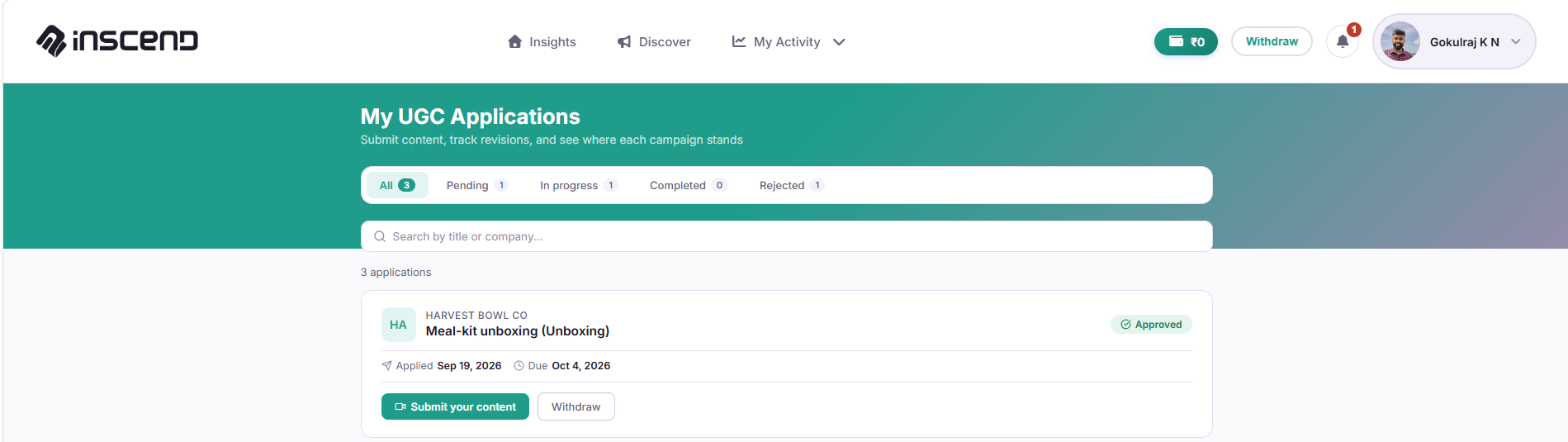Switch to the In progress tab
Image resolution: width=1568 pixels, height=442 pixels.
tap(578, 185)
